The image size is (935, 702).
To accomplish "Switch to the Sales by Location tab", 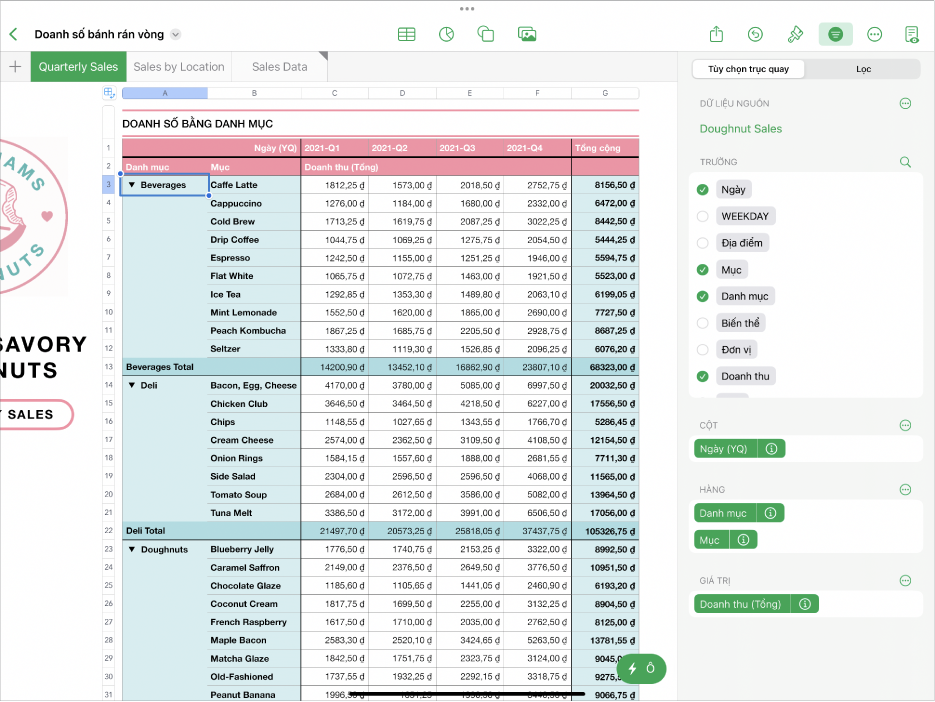I will click(x=178, y=67).
